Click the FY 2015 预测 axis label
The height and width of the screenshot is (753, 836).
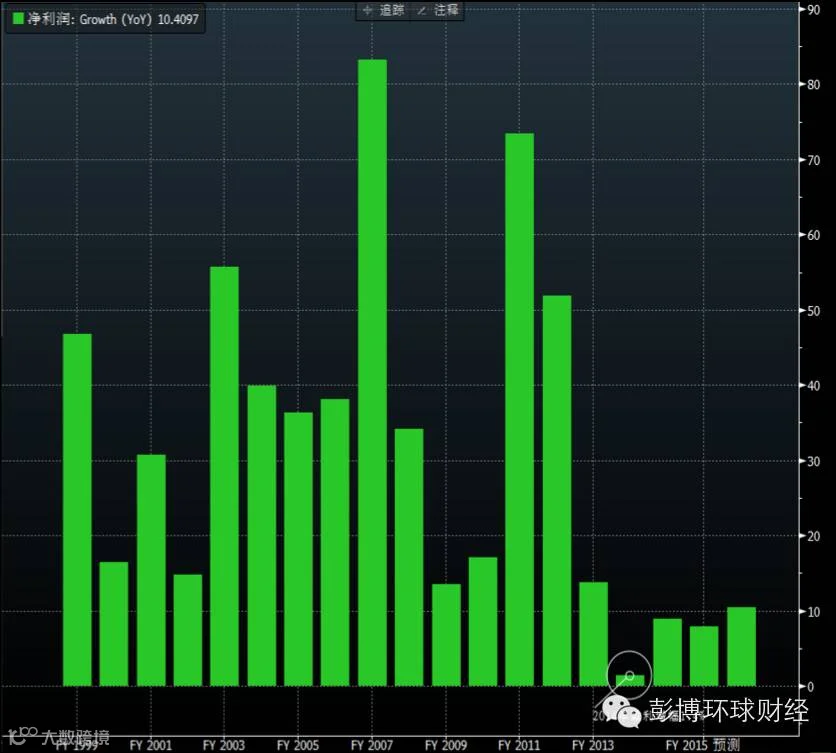703,744
